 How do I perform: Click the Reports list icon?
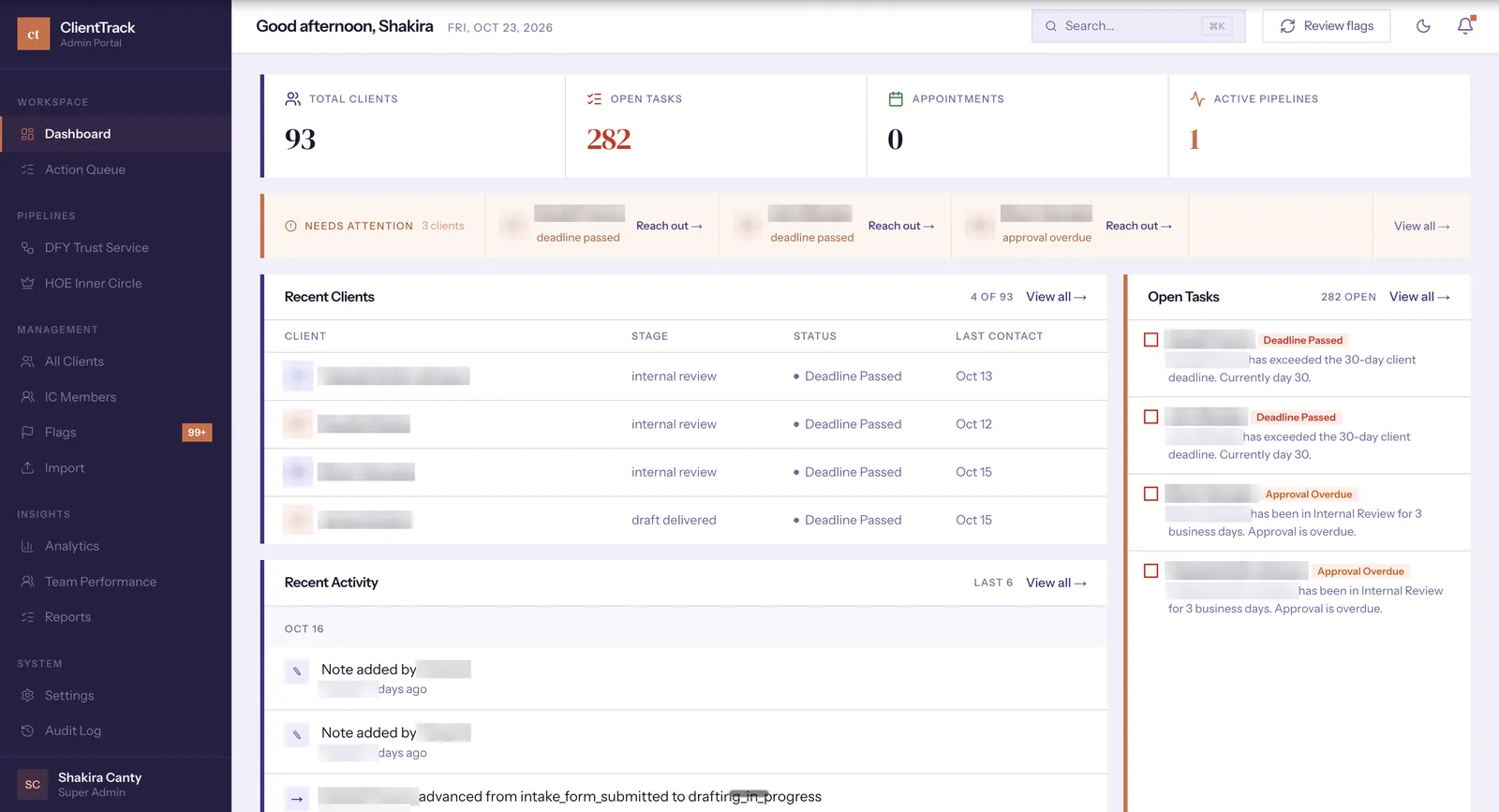tap(27, 617)
